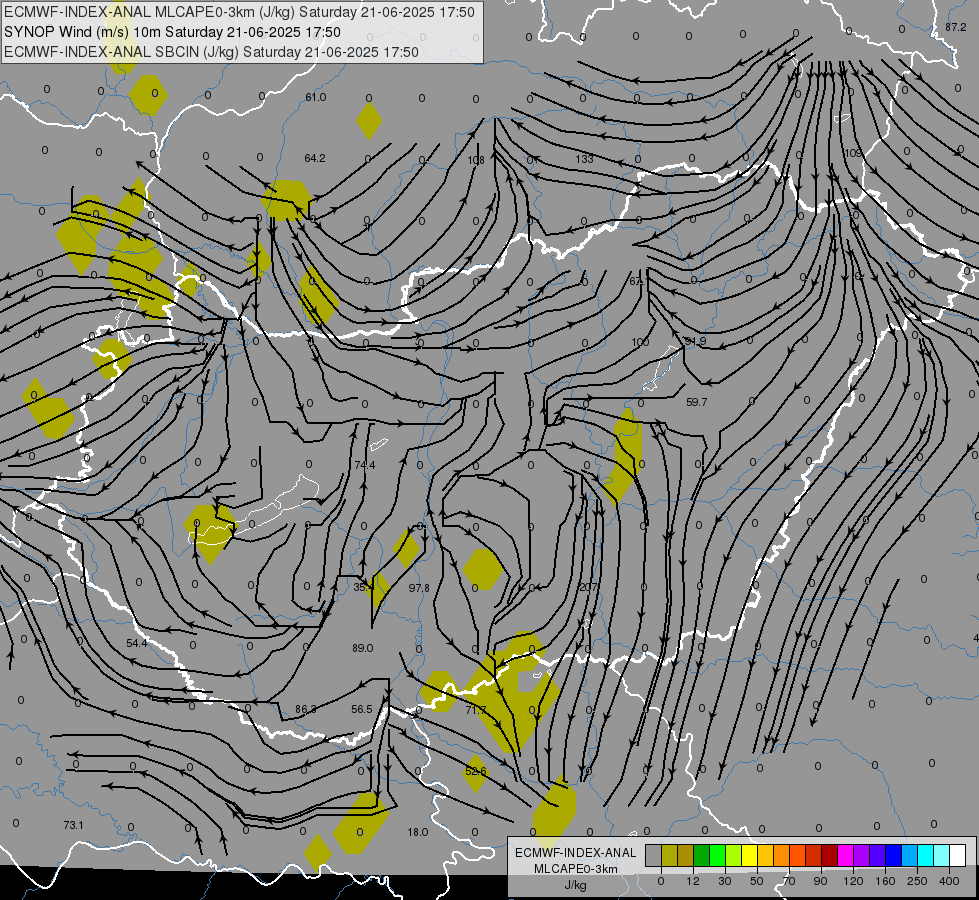Click the map value 18.0

[x=418, y=832]
